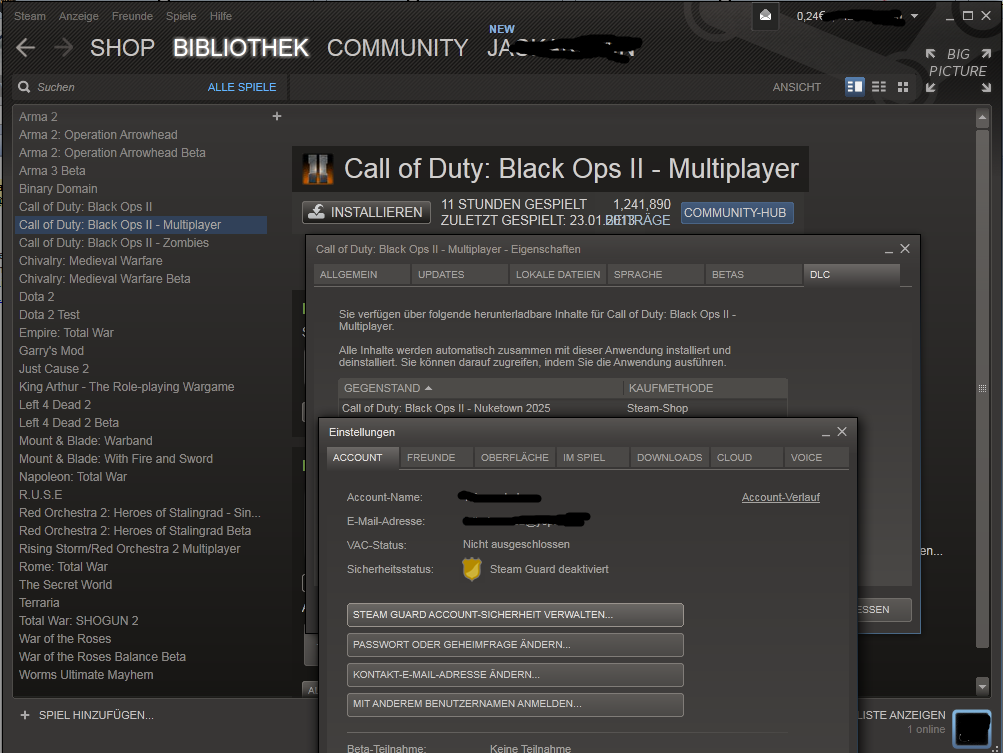1003x753 pixels.
Task: Click the INSTALLIEREN button
Action: 366,212
